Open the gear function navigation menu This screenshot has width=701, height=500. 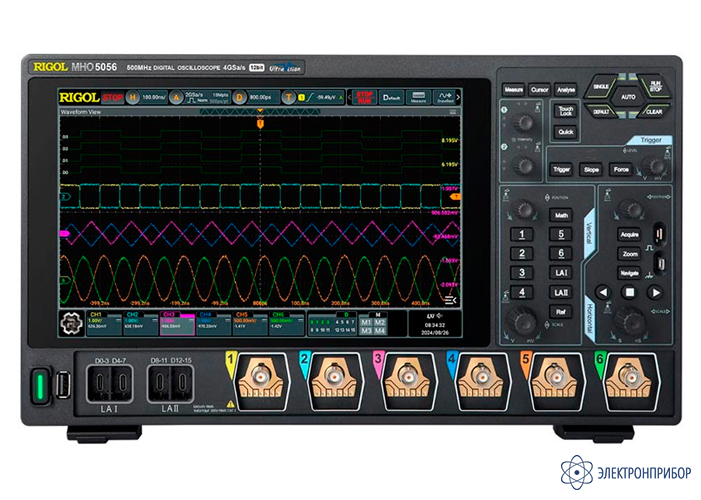pyautogui.click(x=71, y=323)
